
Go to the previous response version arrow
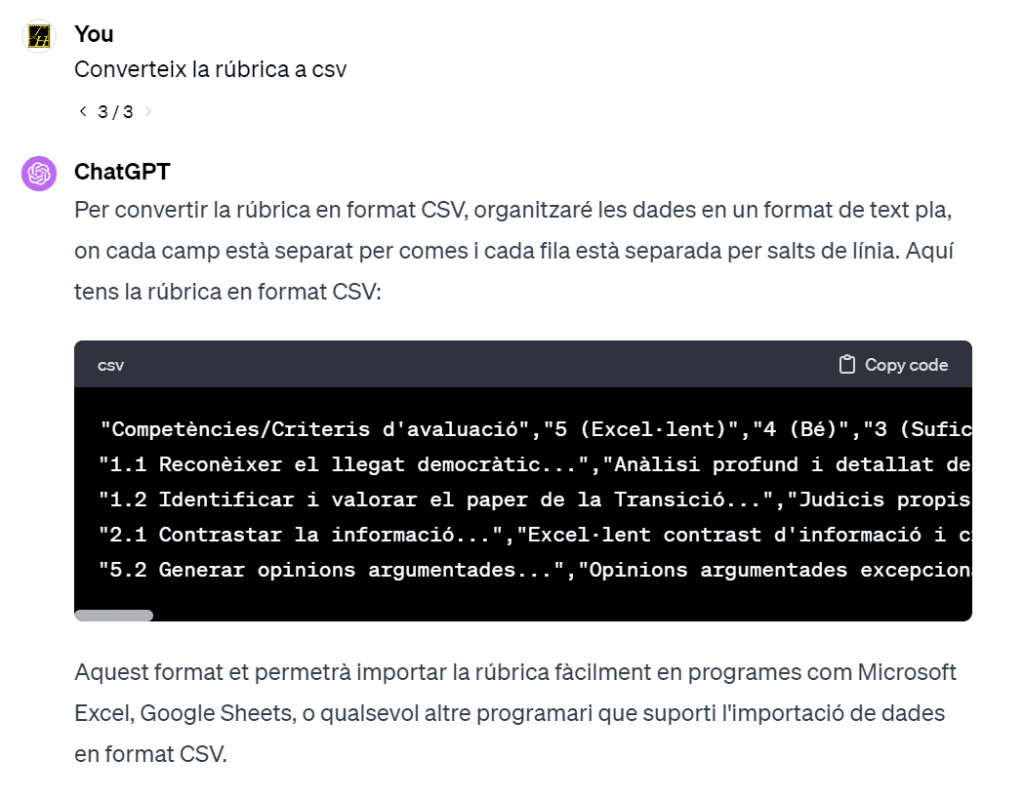pyautogui.click(x=83, y=111)
